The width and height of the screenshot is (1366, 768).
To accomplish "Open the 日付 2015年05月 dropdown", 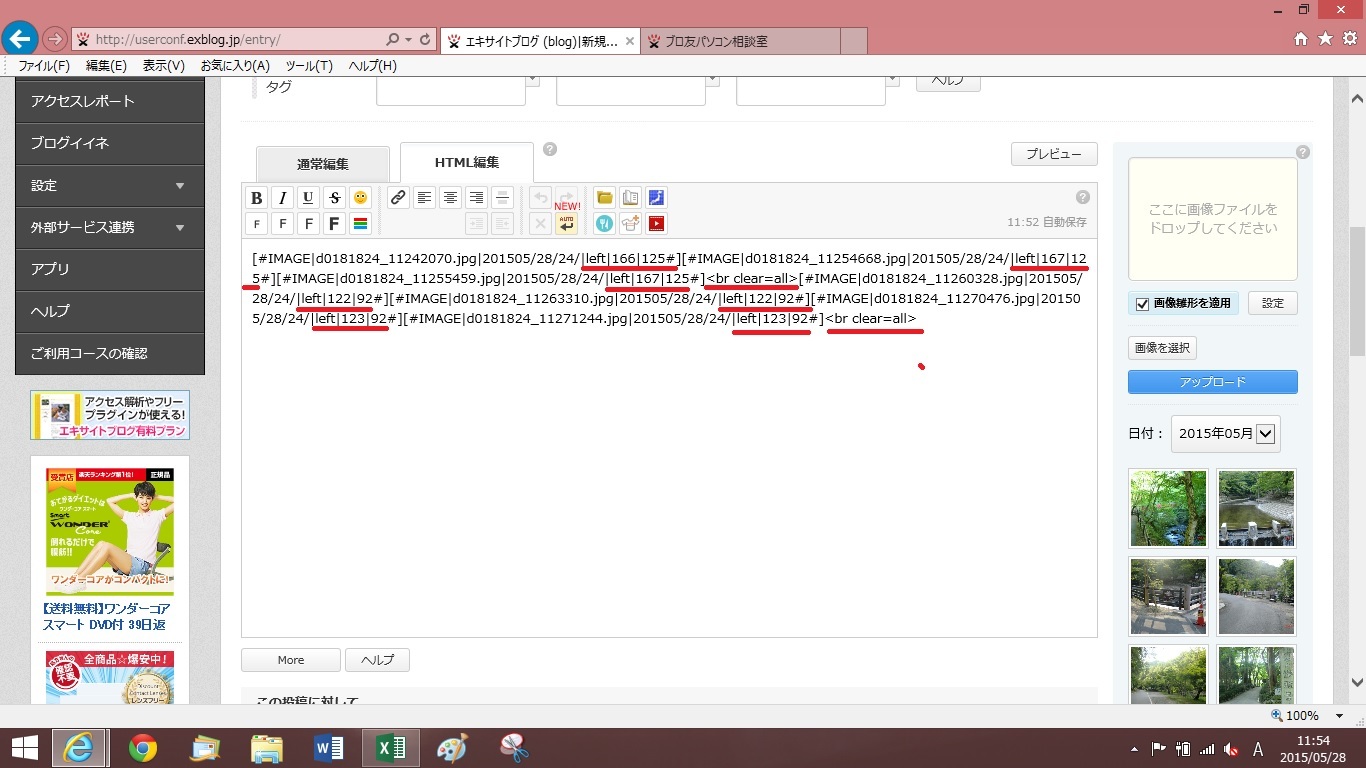I will coord(1225,434).
